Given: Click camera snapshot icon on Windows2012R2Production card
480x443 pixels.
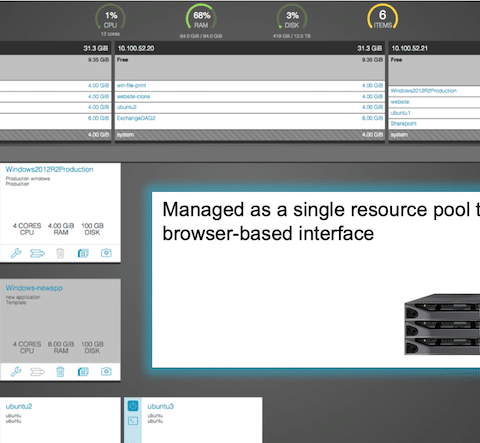Looking at the screenshot, I should click(106, 253).
